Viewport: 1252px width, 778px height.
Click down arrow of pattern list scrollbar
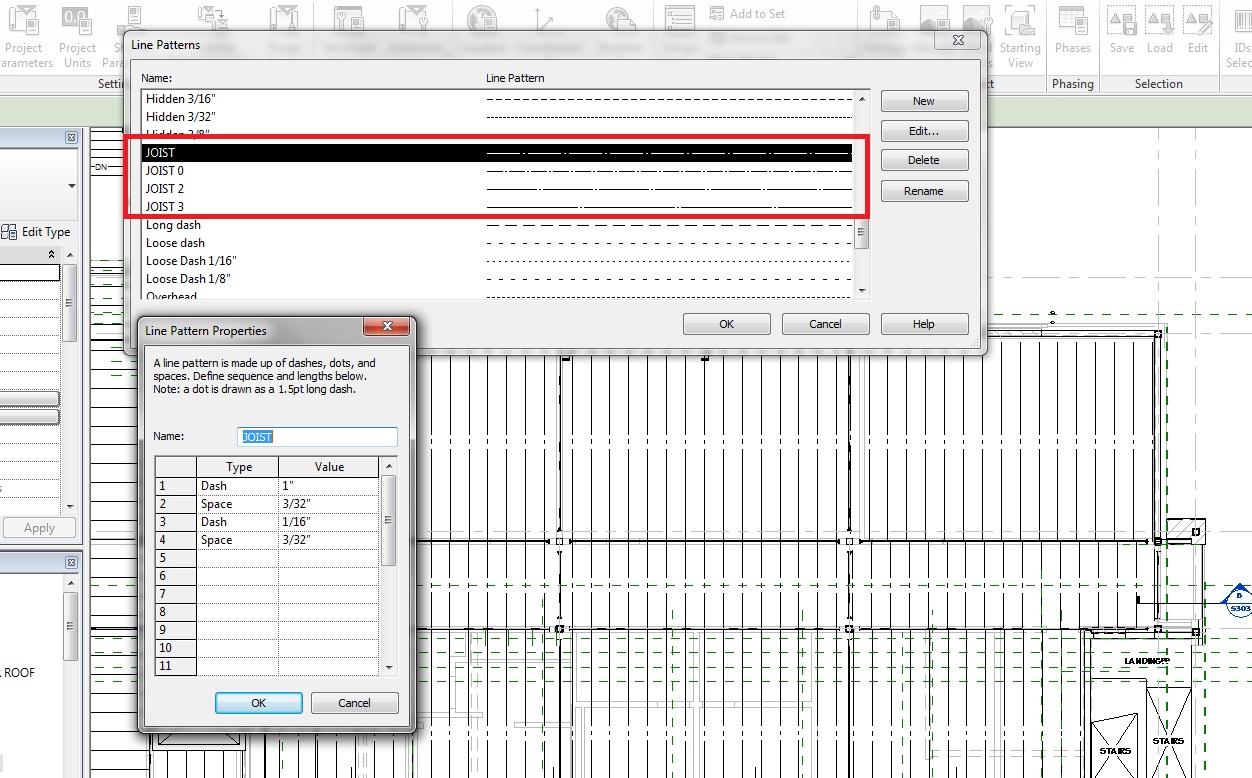click(x=863, y=291)
